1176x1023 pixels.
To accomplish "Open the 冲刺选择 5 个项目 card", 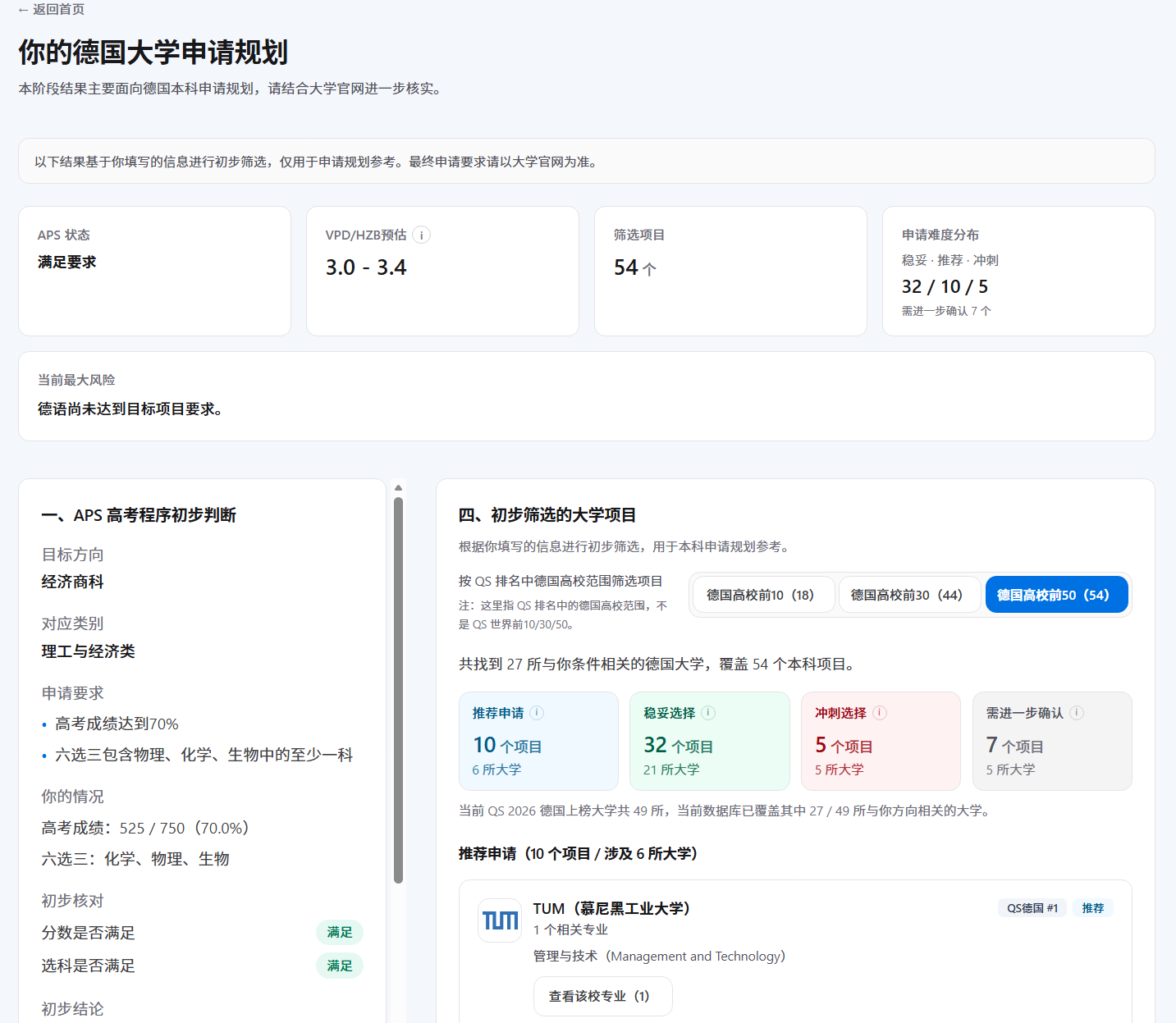I will point(881,741).
